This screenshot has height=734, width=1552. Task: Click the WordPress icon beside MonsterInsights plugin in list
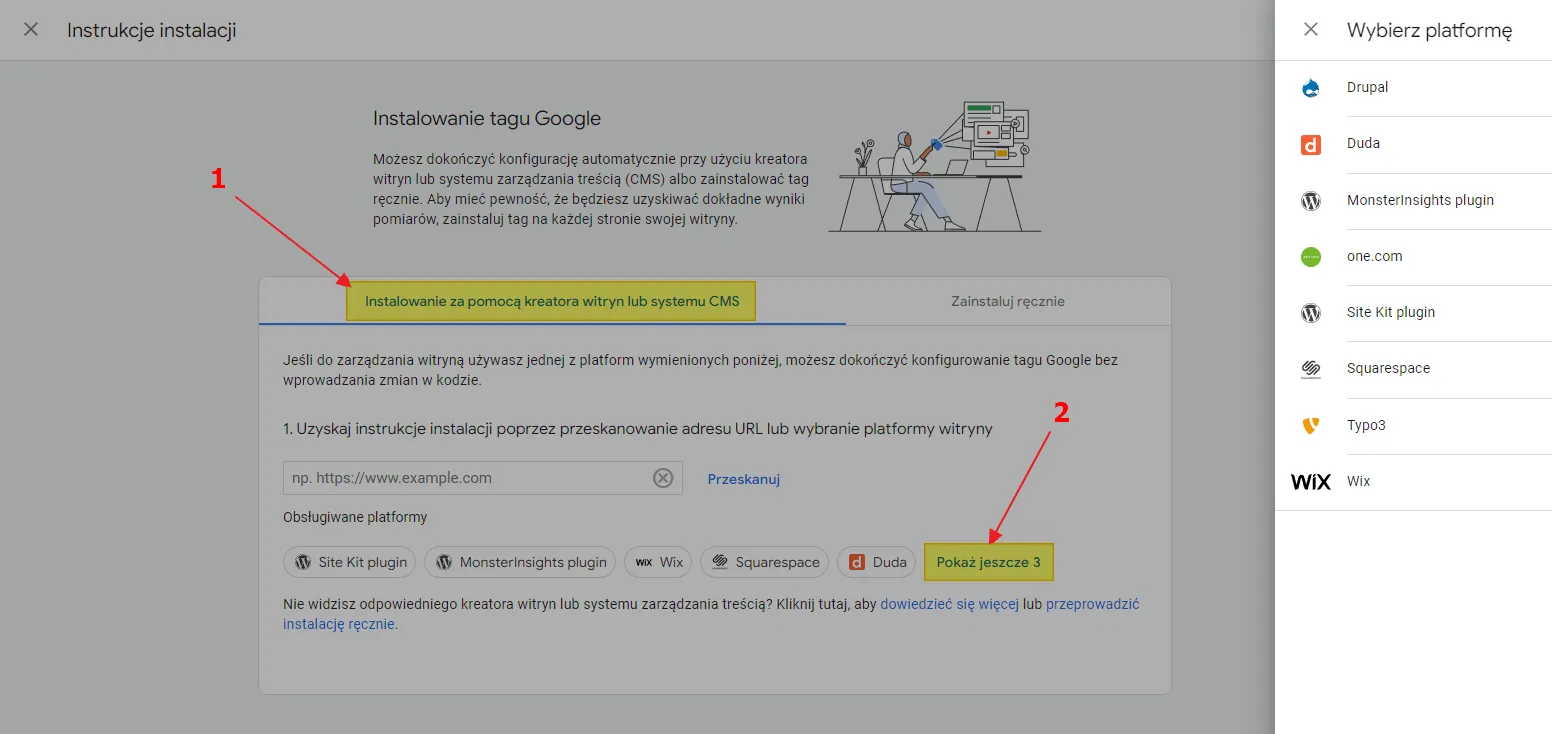click(x=1311, y=200)
